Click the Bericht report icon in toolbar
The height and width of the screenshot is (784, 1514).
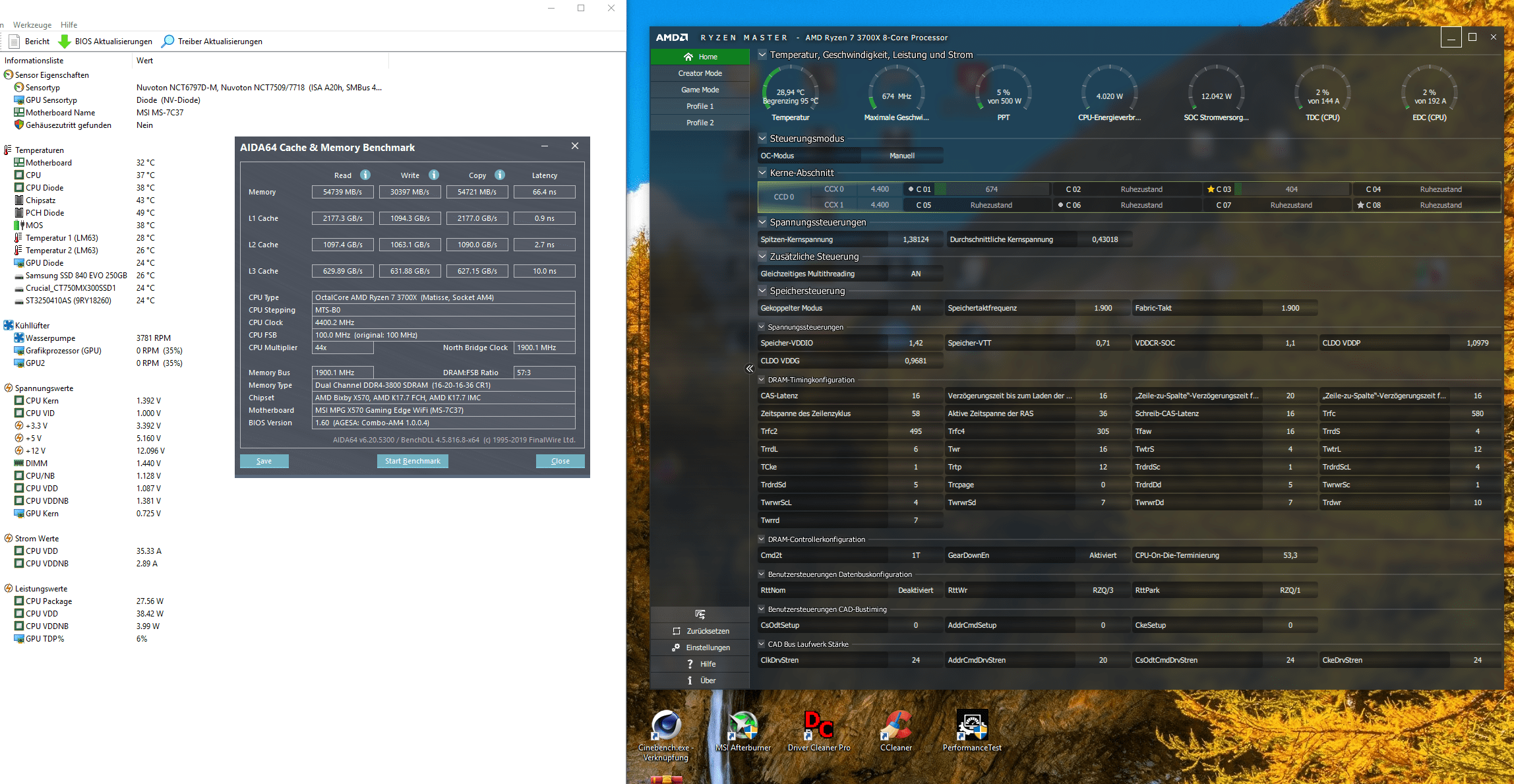(13, 42)
